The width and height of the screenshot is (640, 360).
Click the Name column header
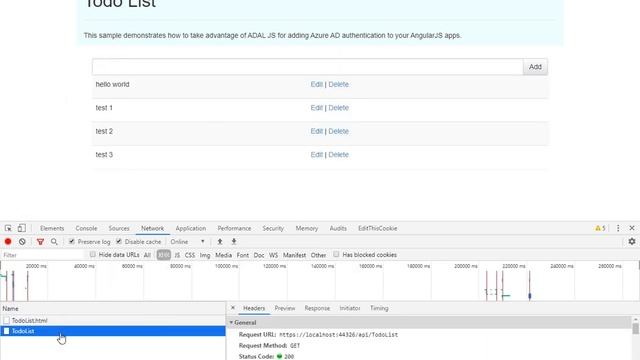click(x=113, y=309)
